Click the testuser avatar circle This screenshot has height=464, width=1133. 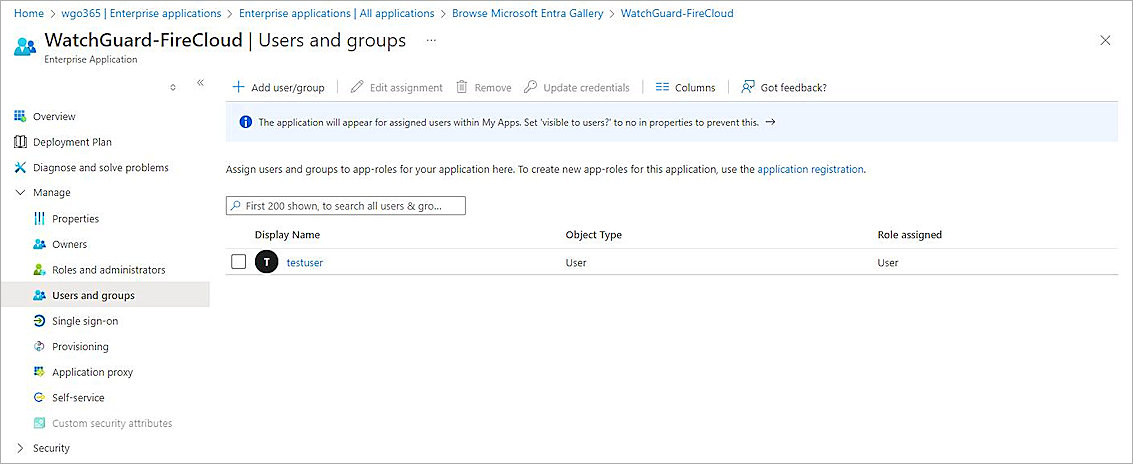tap(267, 262)
